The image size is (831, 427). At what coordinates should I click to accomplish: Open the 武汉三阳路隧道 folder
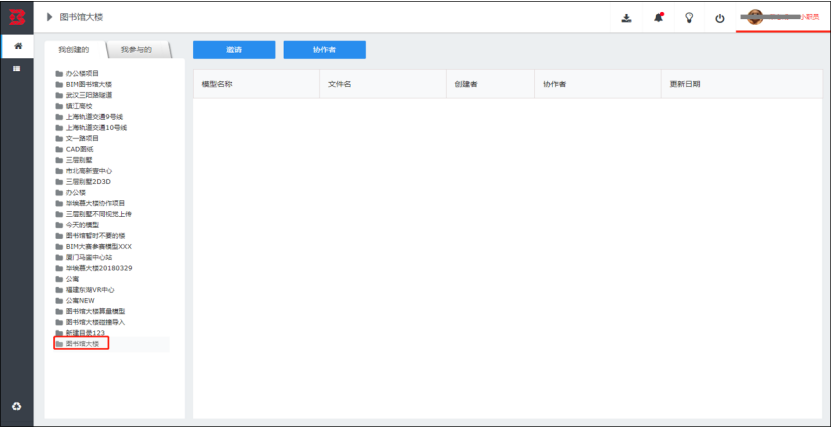[x=84, y=95]
